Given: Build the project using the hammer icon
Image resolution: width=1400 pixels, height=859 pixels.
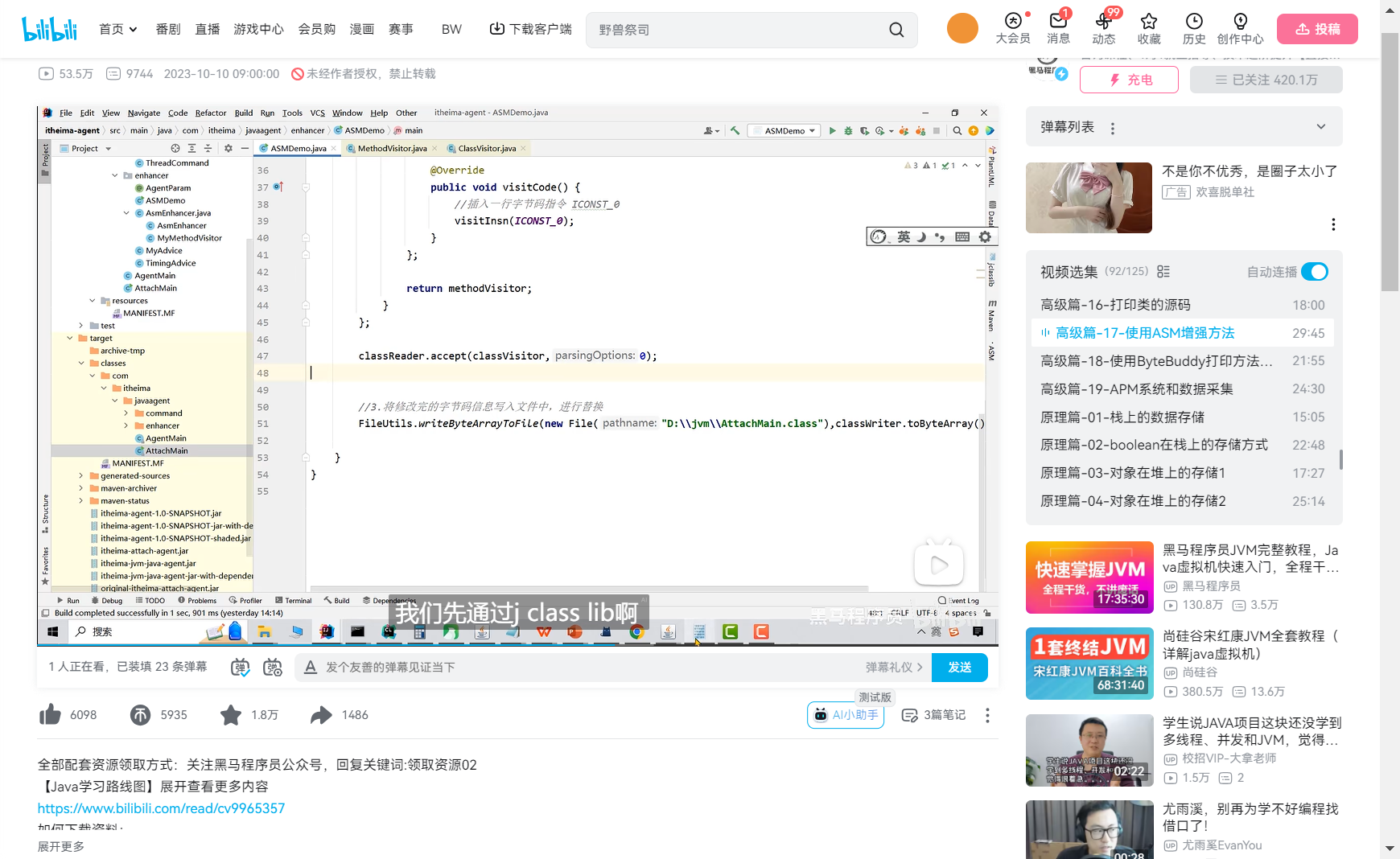Looking at the screenshot, I should [x=735, y=129].
